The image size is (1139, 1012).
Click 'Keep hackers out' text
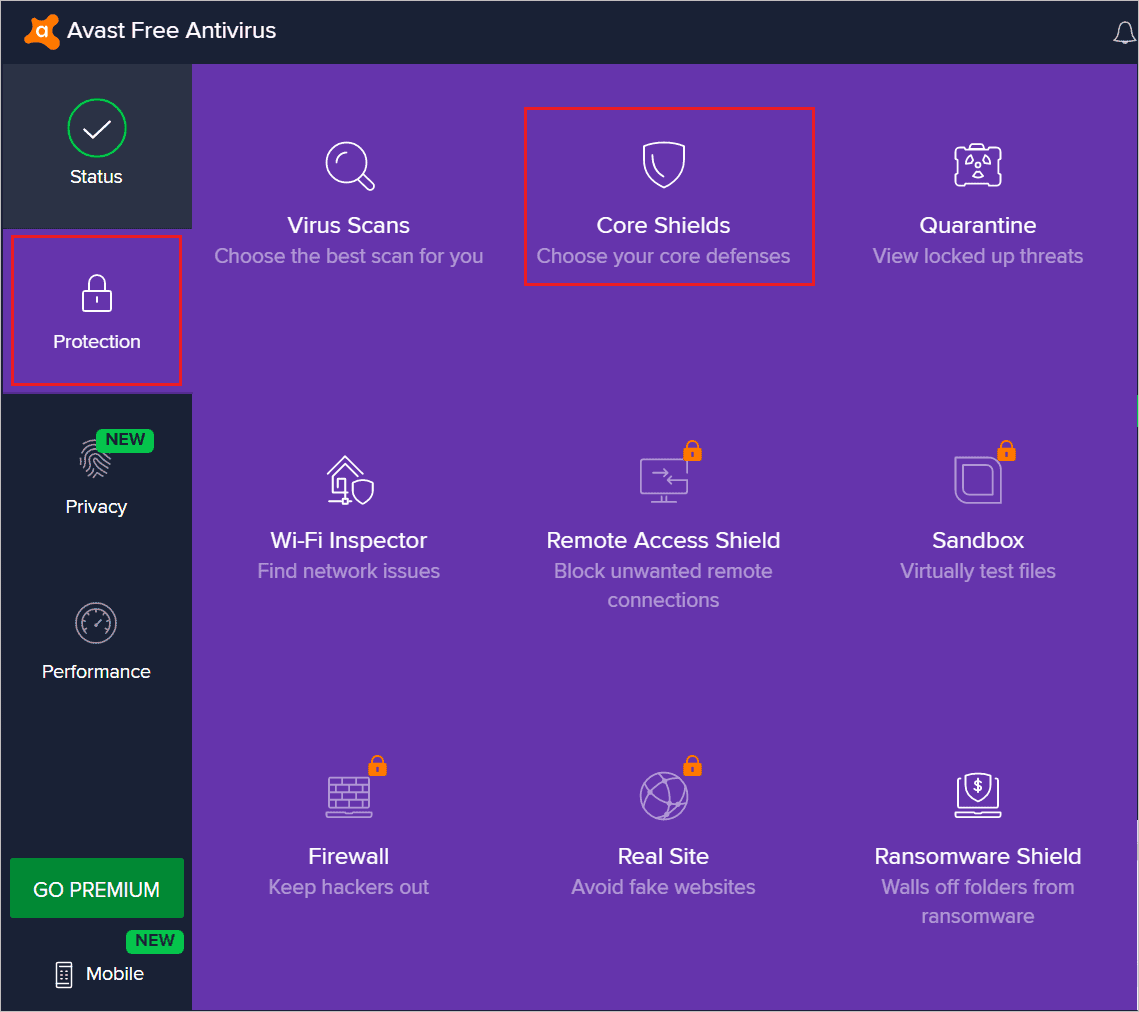tap(349, 887)
